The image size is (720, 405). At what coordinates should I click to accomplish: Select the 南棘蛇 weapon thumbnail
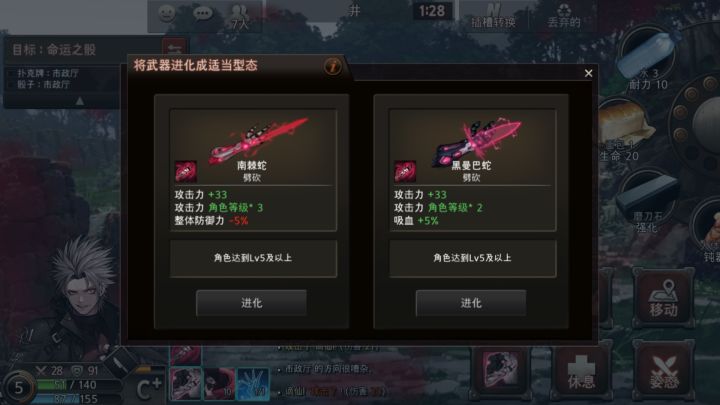[x=186, y=172]
